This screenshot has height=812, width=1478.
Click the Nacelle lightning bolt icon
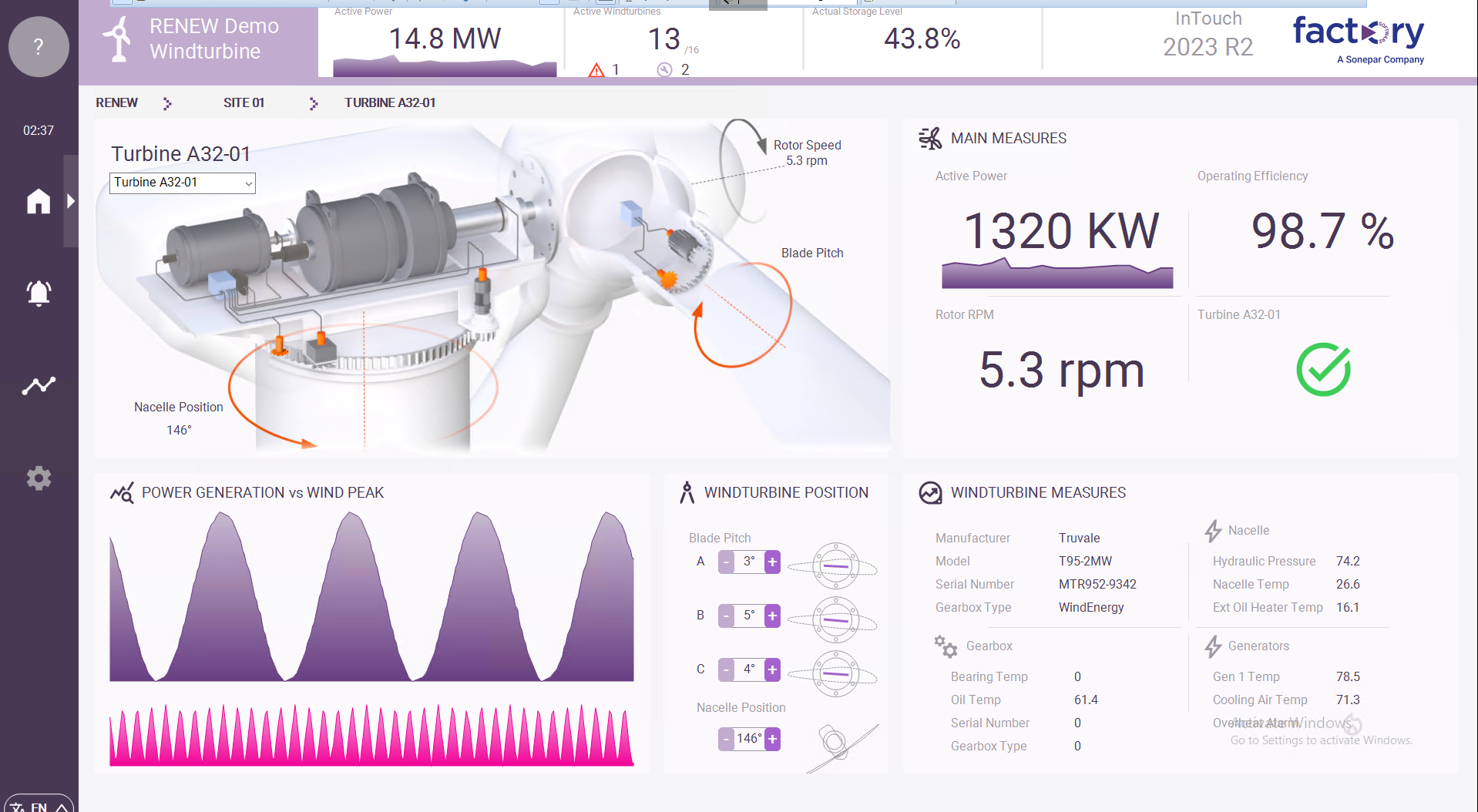(1213, 531)
